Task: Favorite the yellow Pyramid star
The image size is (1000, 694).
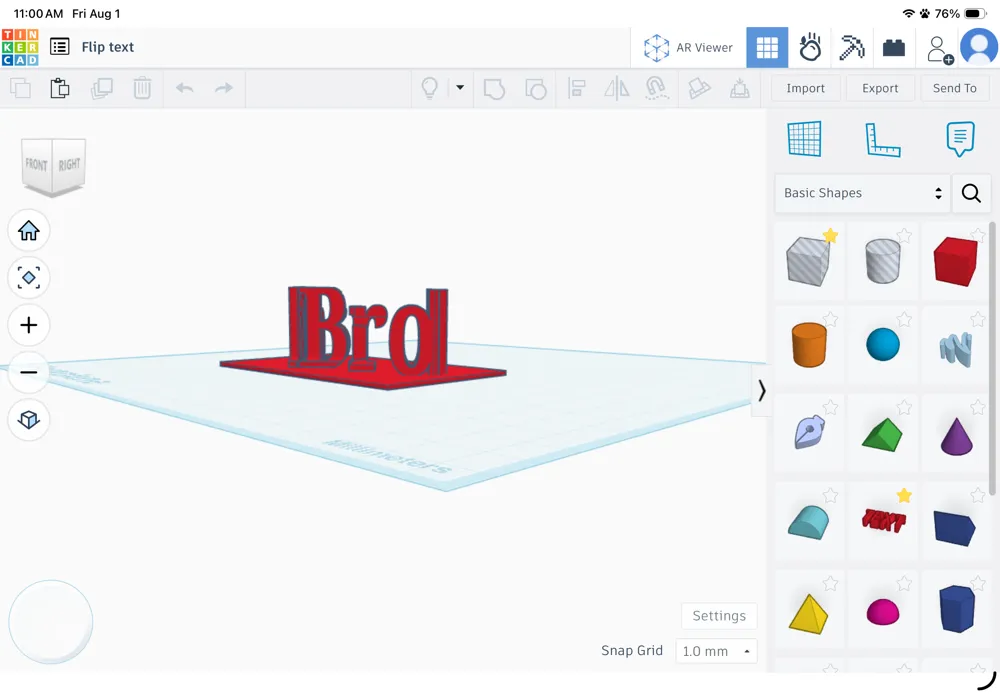Action: tap(830, 583)
